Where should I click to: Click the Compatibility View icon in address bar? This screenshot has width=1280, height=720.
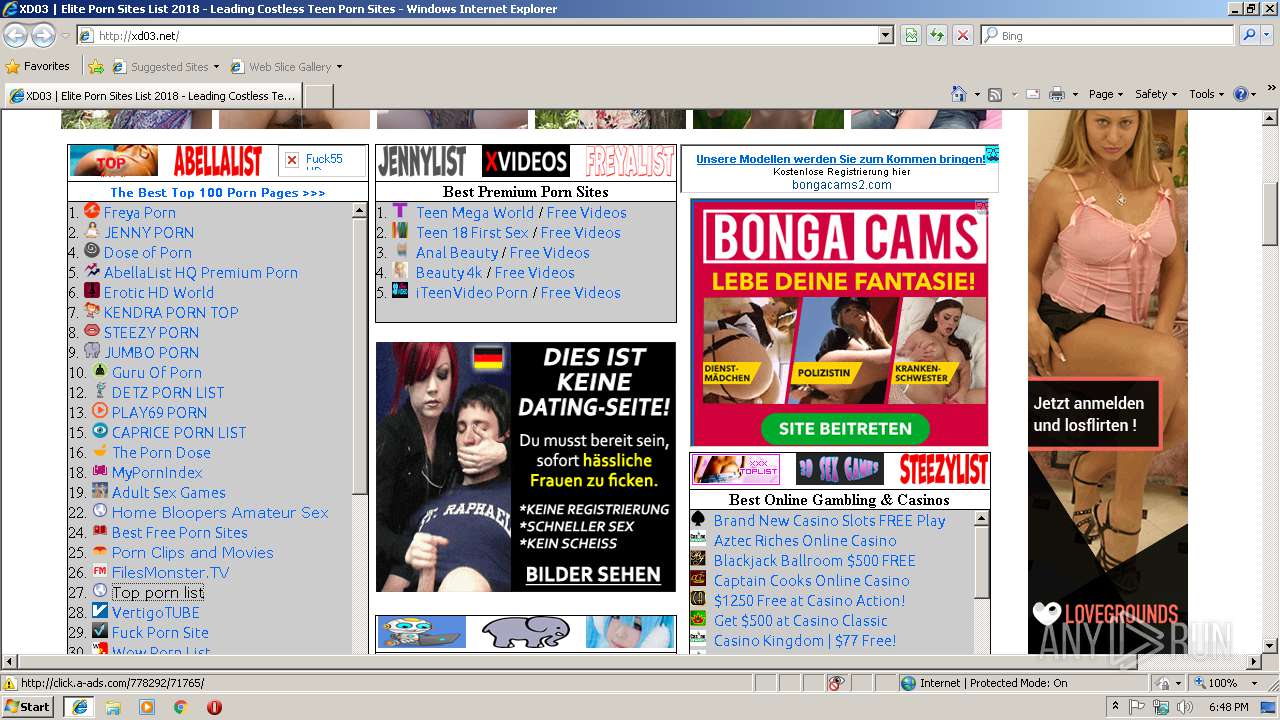coord(911,35)
